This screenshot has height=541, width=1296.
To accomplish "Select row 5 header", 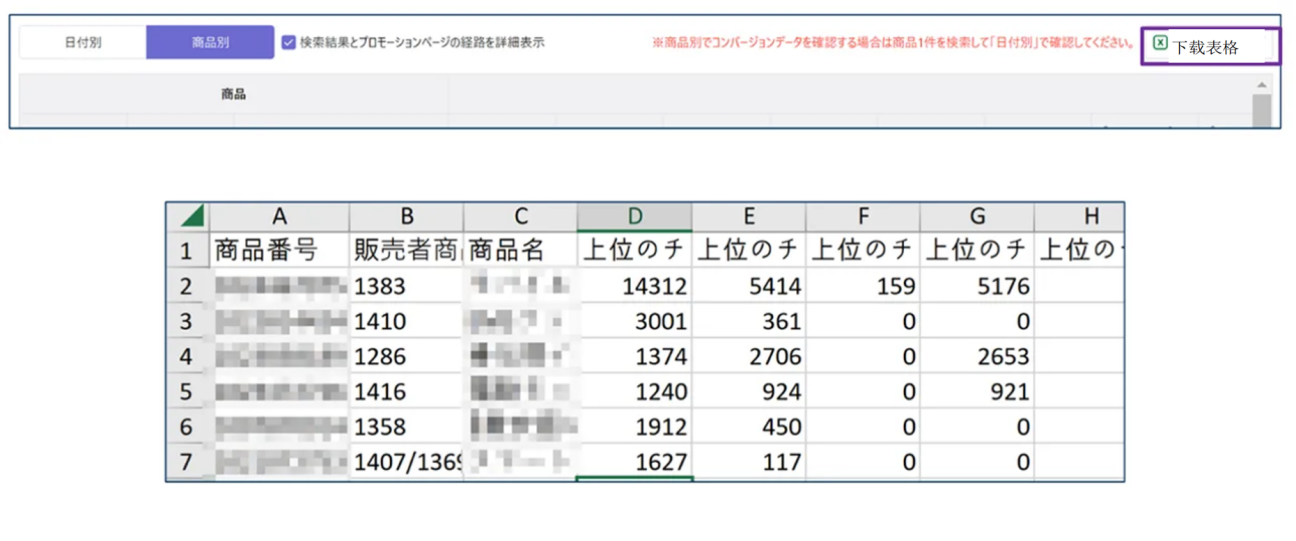I will (188, 391).
